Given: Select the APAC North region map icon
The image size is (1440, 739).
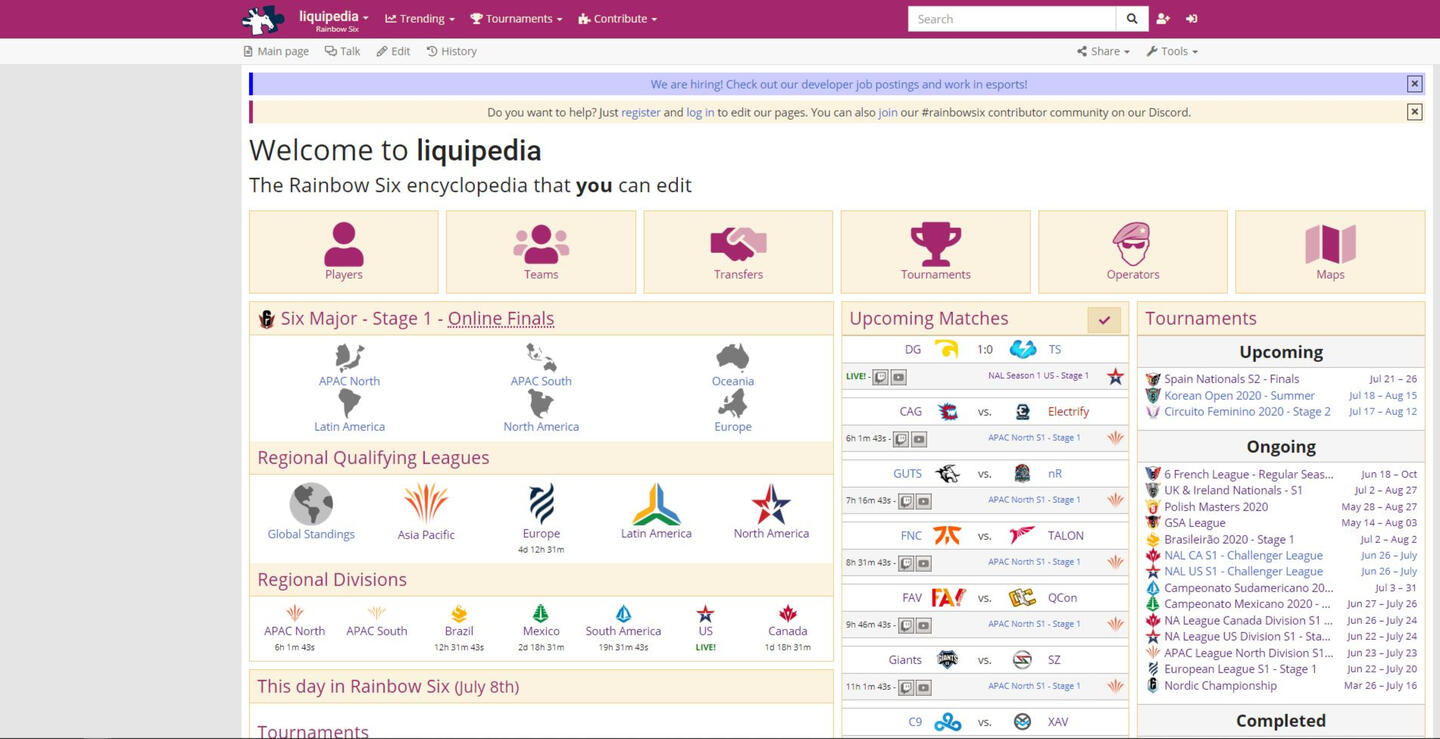Looking at the screenshot, I should coord(349,357).
